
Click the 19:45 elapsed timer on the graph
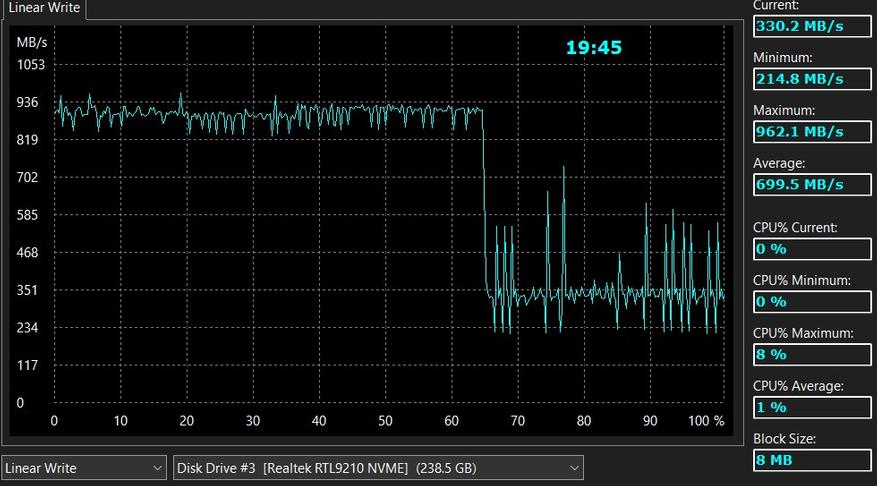click(x=593, y=47)
